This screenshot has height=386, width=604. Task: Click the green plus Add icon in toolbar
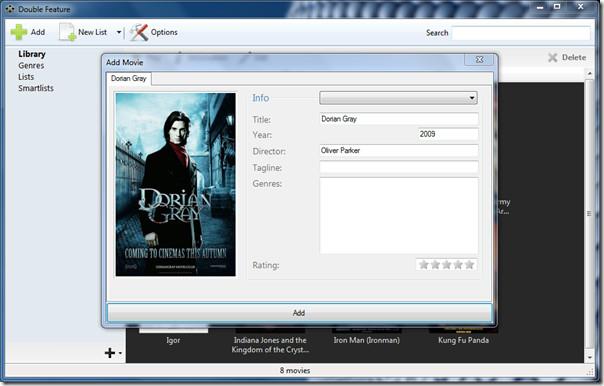click(x=18, y=32)
